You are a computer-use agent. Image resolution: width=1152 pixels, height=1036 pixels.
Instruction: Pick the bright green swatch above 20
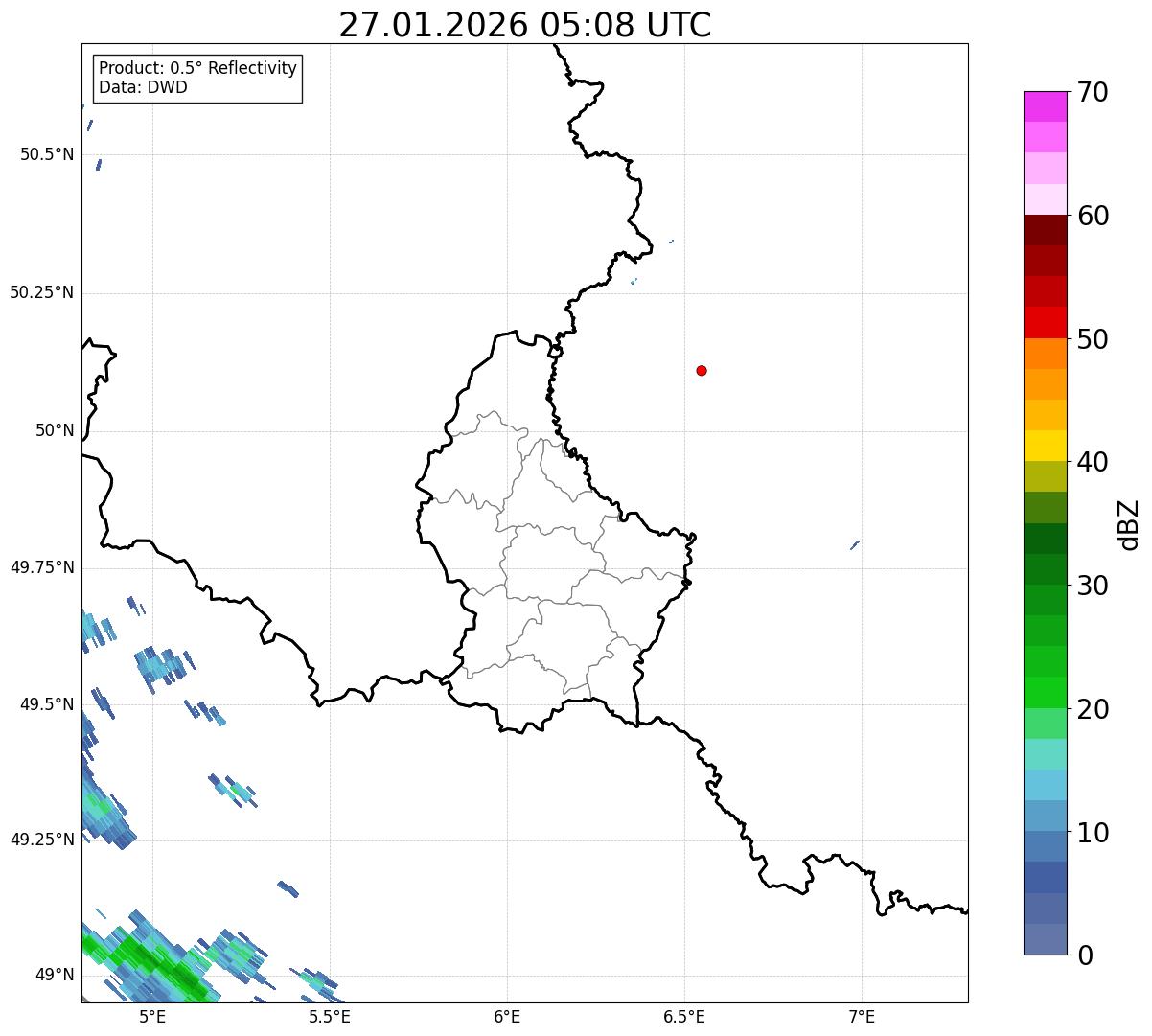coord(1045,693)
